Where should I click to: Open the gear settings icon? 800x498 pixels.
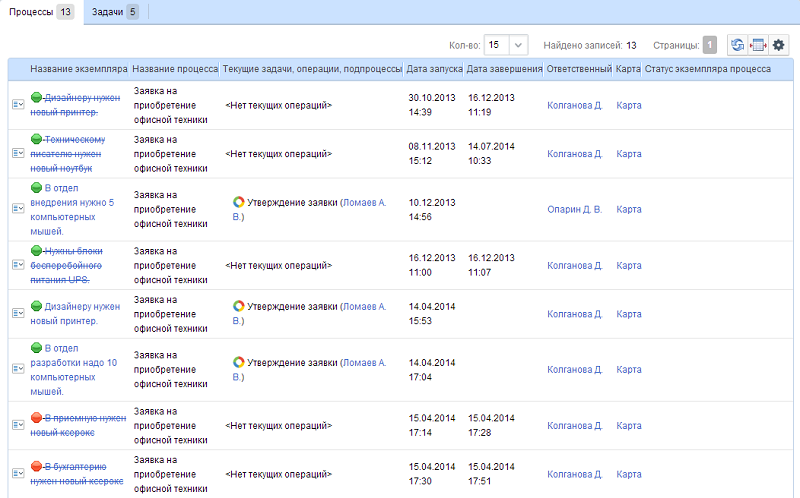pos(779,45)
